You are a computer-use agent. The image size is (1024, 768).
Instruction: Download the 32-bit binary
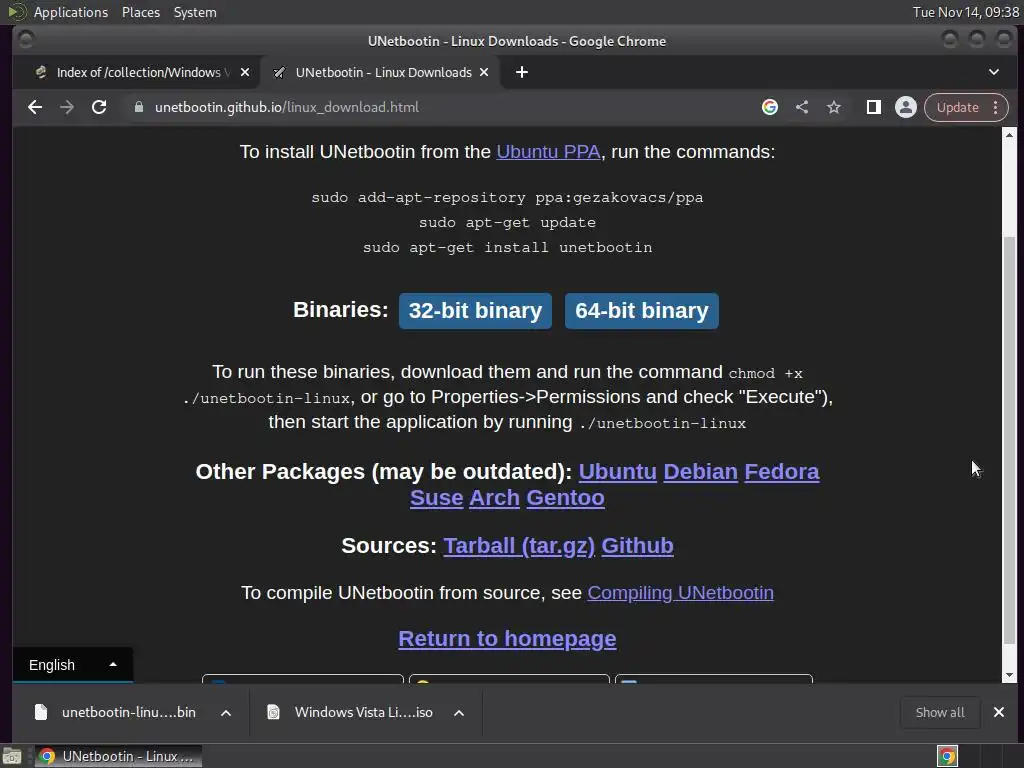click(475, 311)
